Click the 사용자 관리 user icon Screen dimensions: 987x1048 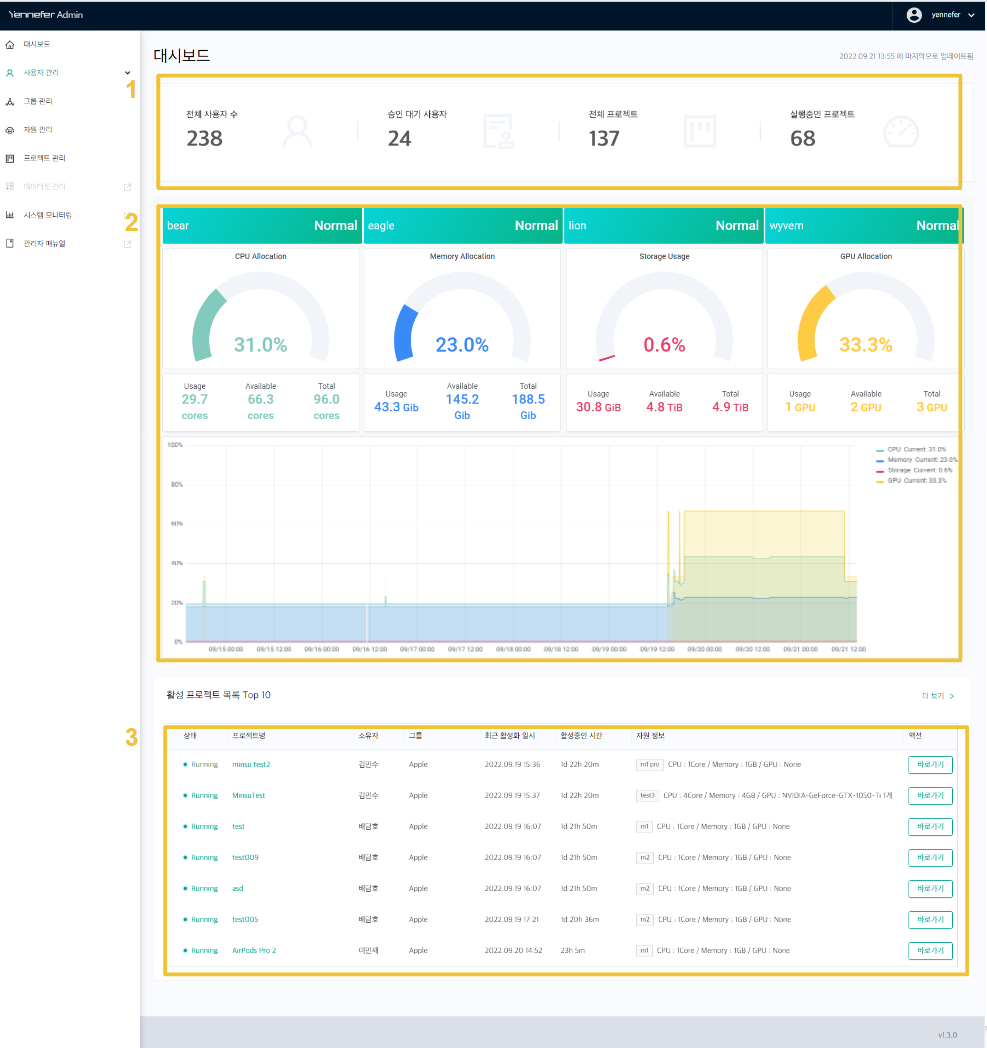[10, 73]
